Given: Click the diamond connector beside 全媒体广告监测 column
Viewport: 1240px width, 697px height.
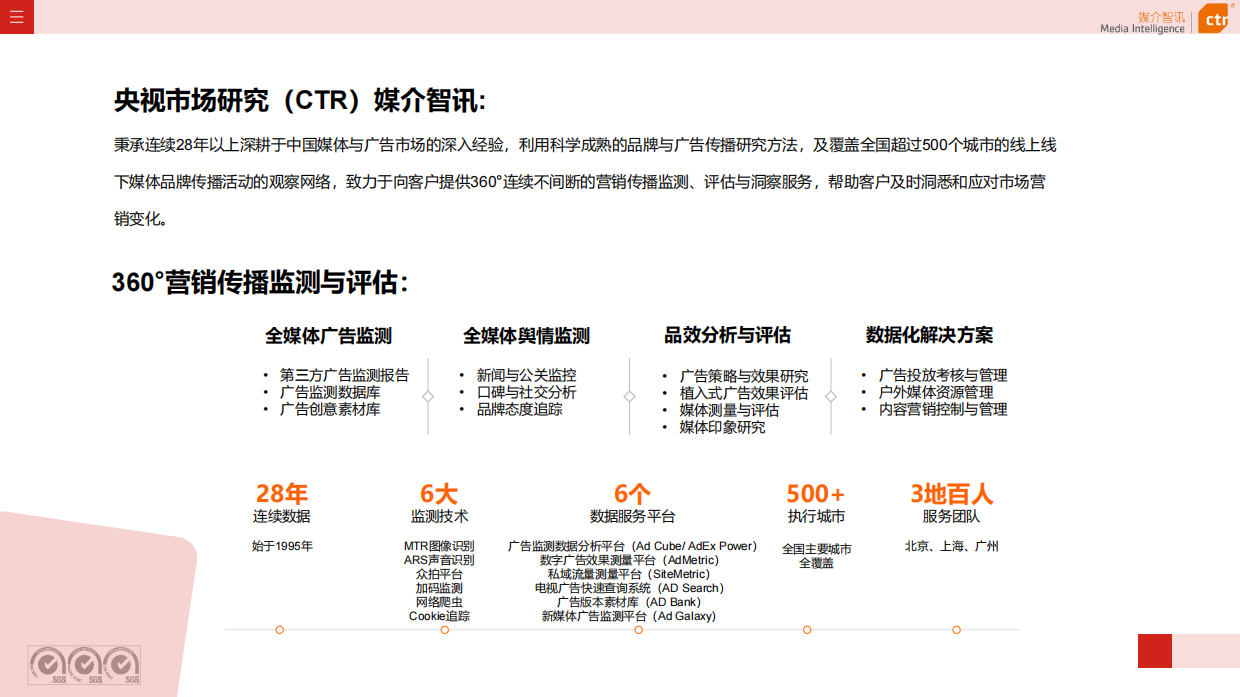Looking at the screenshot, I should tap(428, 396).
